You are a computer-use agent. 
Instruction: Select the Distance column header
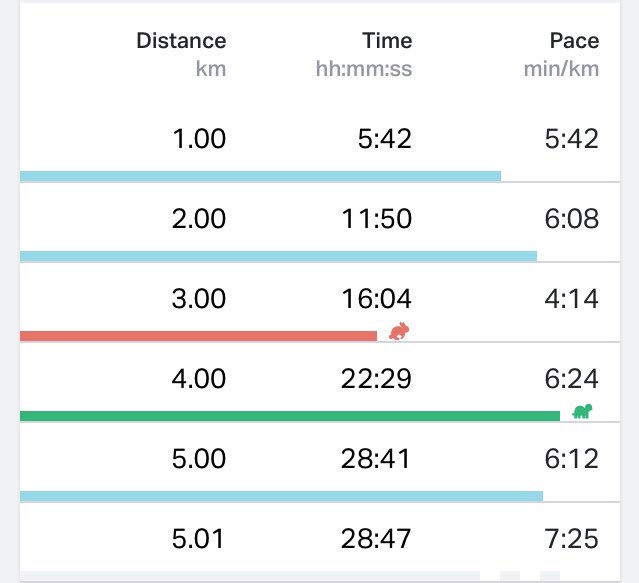click(181, 41)
